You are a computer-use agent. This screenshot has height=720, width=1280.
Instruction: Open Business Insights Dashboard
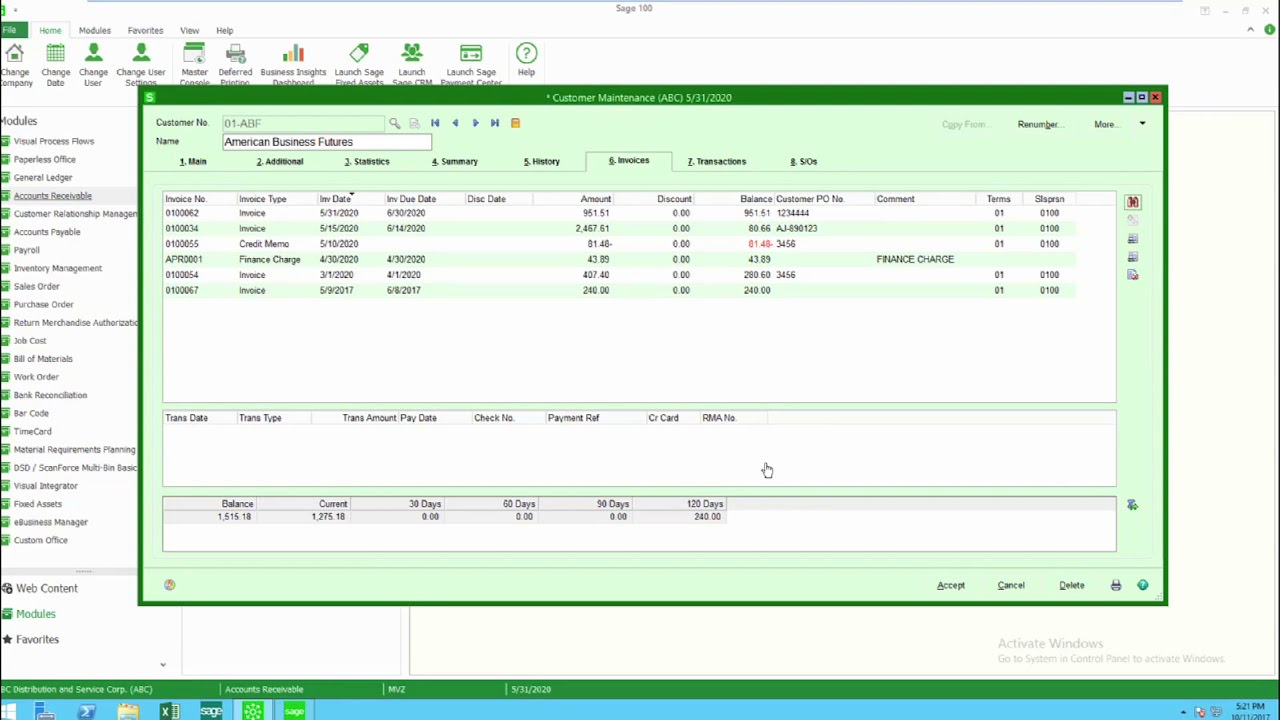pos(293,64)
